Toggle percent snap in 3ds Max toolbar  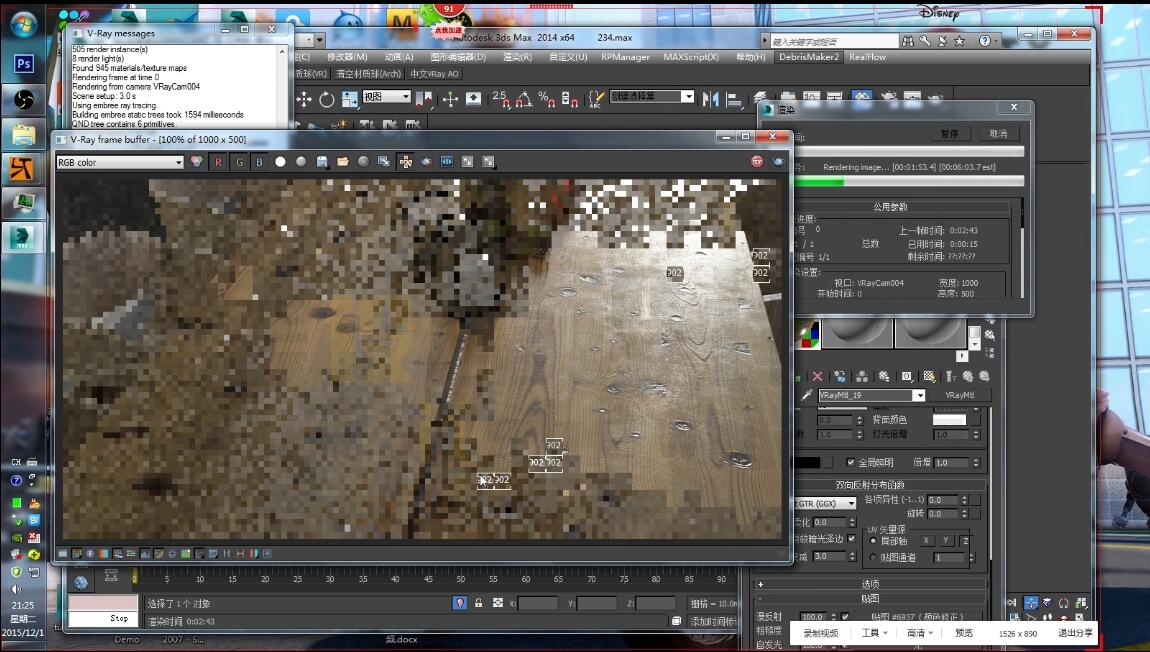click(546, 99)
